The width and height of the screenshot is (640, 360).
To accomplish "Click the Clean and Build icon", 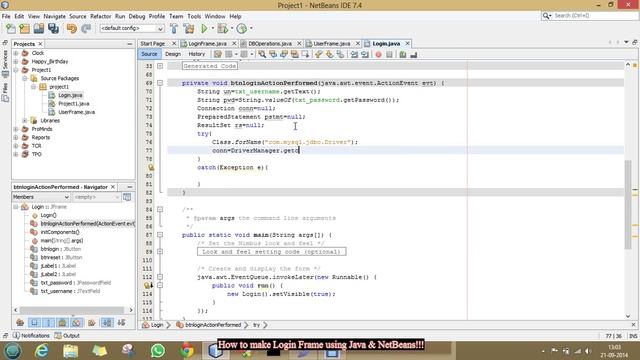I will [x=189, y=29].
